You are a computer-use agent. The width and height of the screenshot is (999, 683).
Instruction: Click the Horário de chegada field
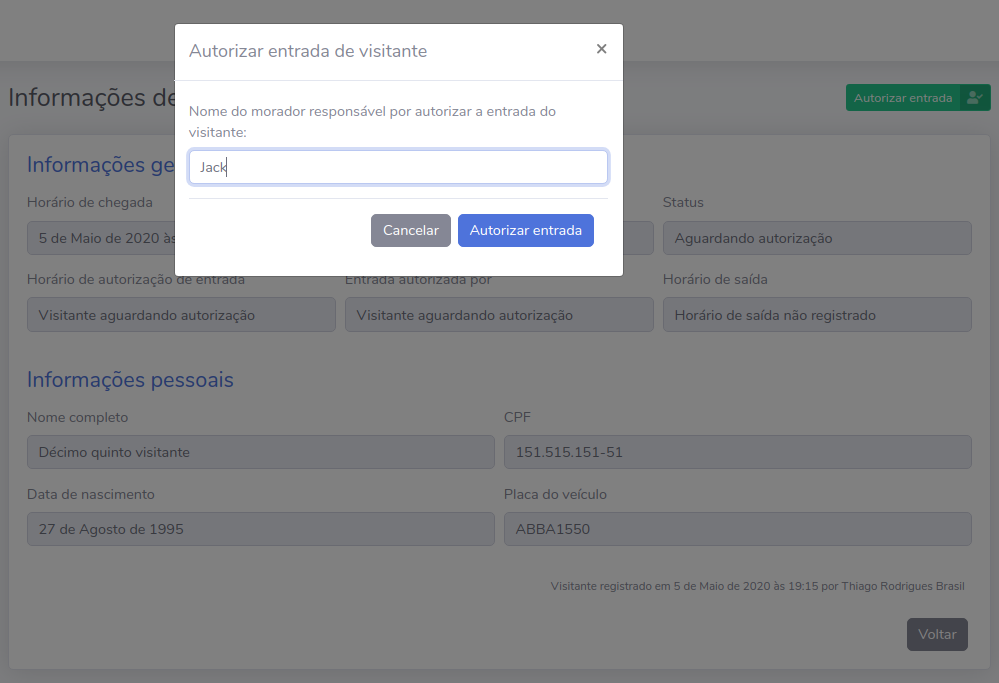[x=101, y=238]
